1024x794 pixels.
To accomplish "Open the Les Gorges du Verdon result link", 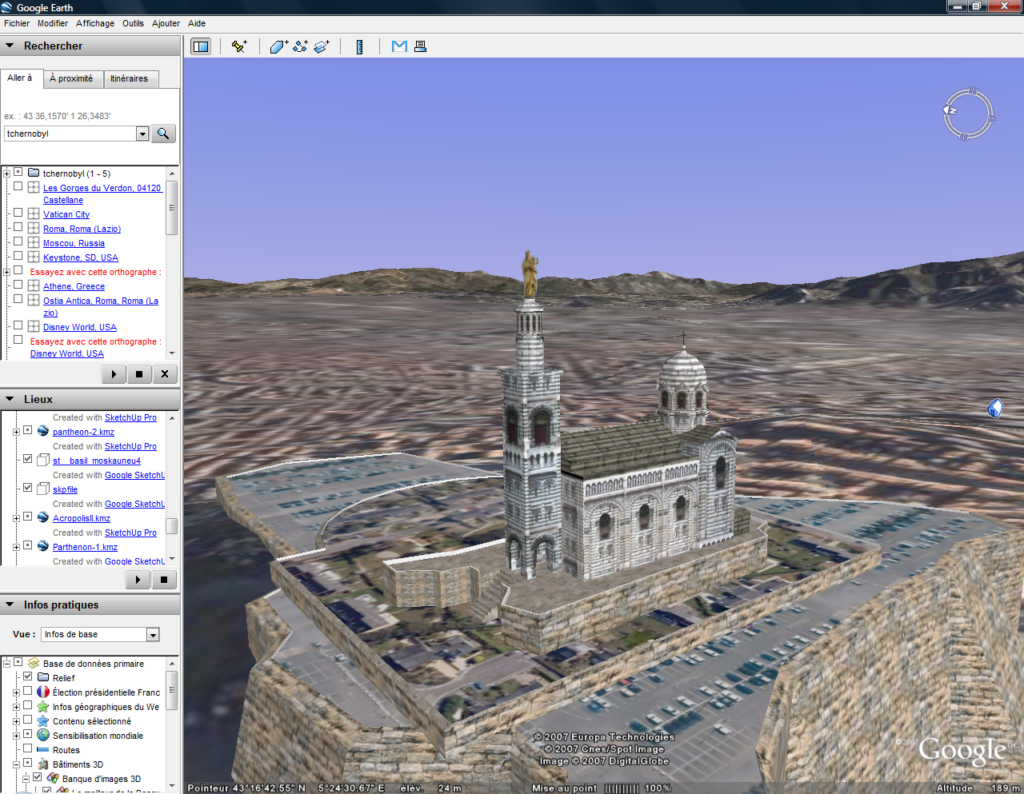I will 102,194.
